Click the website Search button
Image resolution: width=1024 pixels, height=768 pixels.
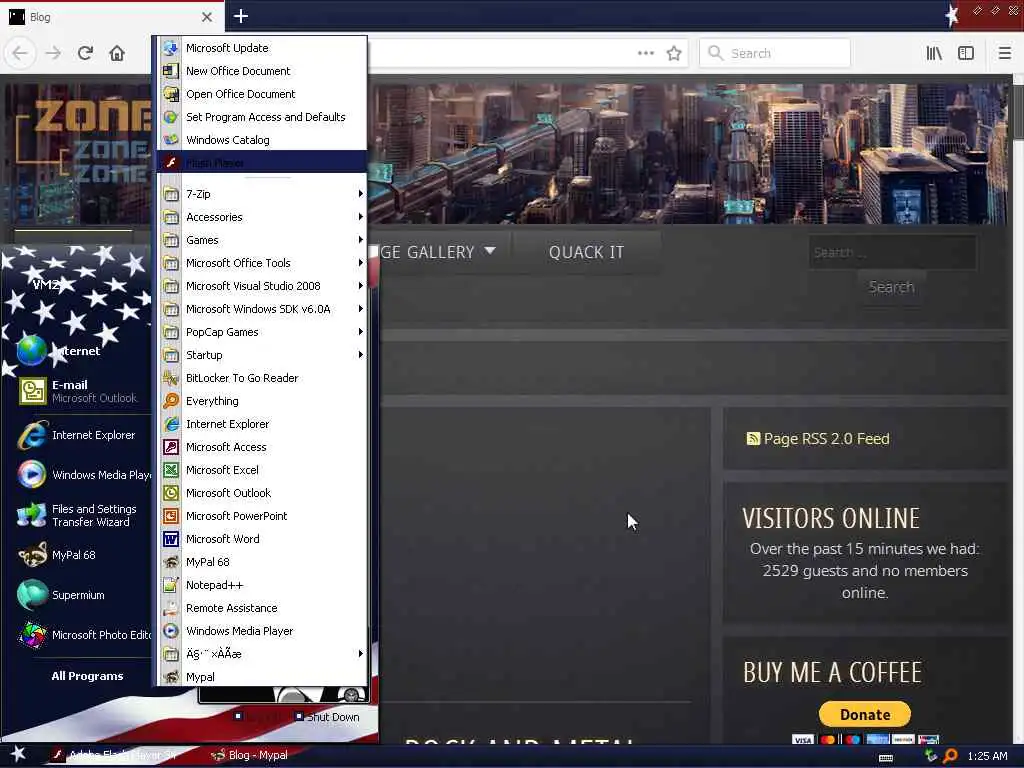[891, 287]
